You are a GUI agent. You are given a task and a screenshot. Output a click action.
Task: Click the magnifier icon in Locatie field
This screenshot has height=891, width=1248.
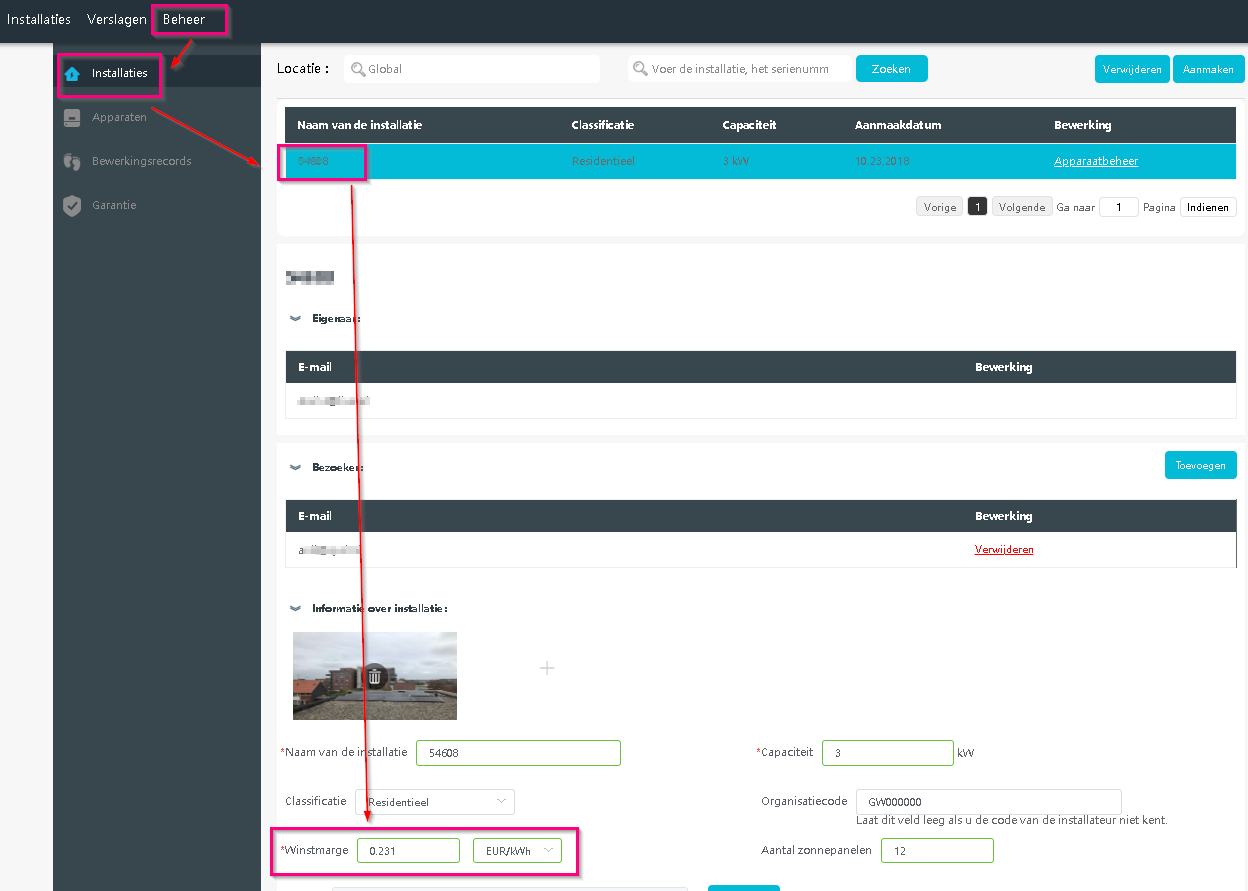[x=357, y=69]
